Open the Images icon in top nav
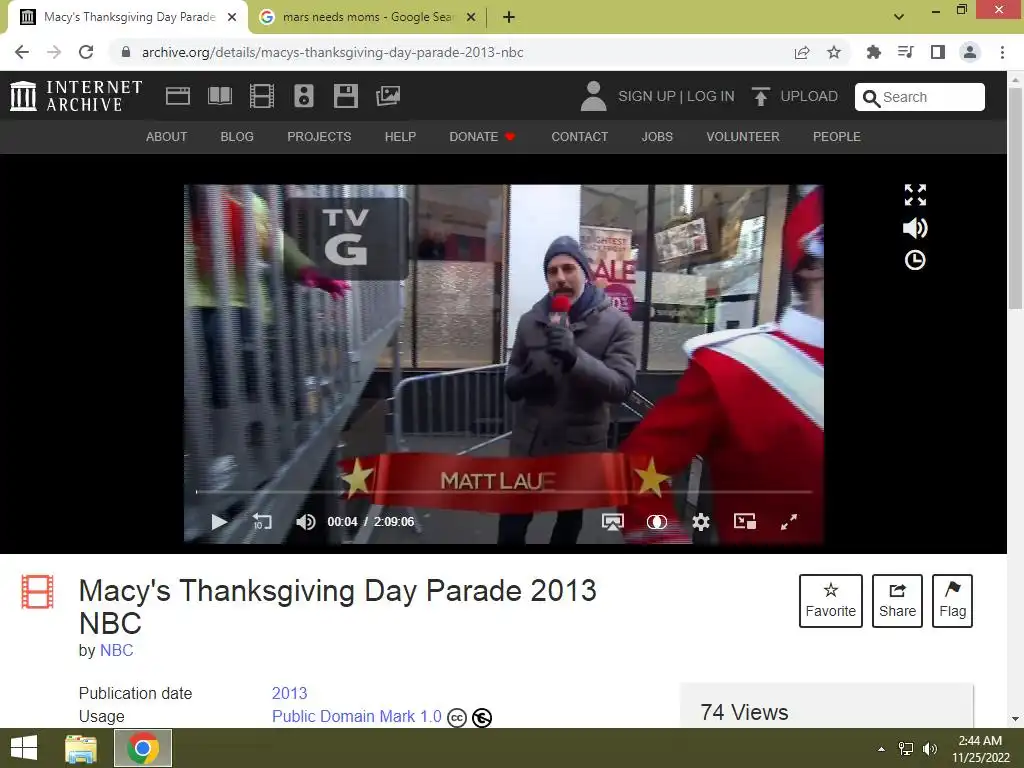Screen dimensions: 1024x768 click(x=388, y=96)
